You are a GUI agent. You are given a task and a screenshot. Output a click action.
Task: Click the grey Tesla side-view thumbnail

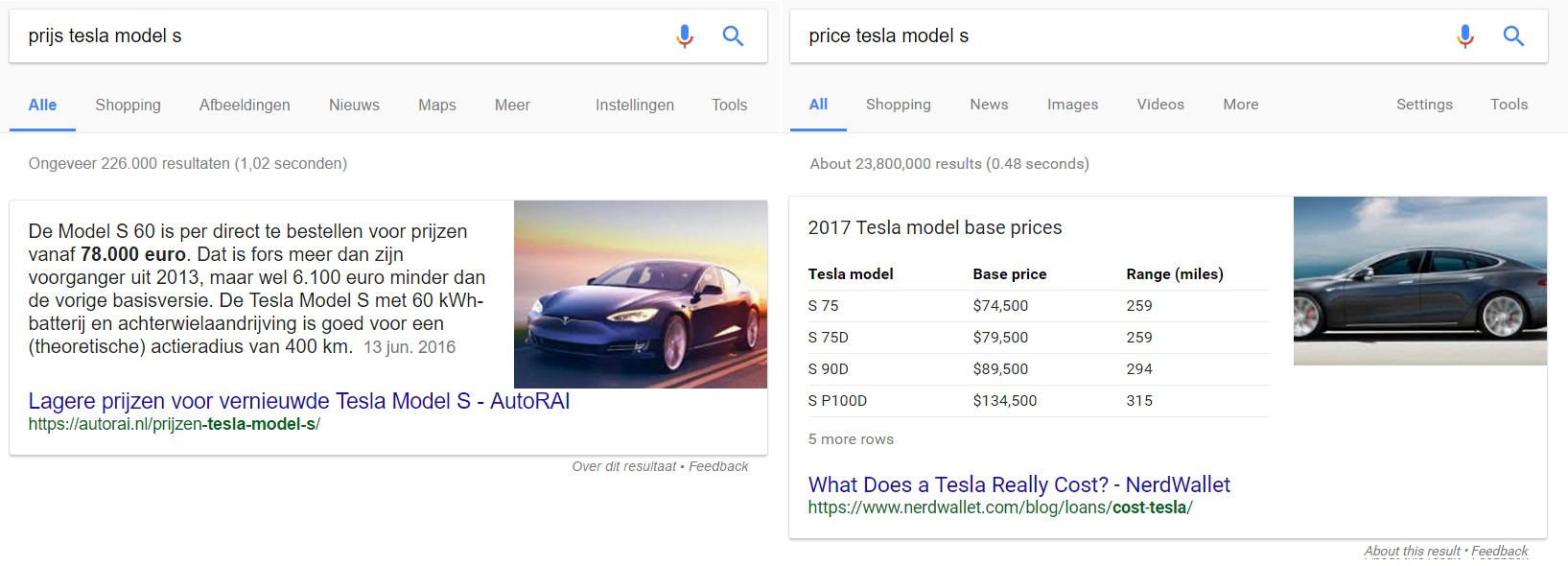[x=1419, y=281]
